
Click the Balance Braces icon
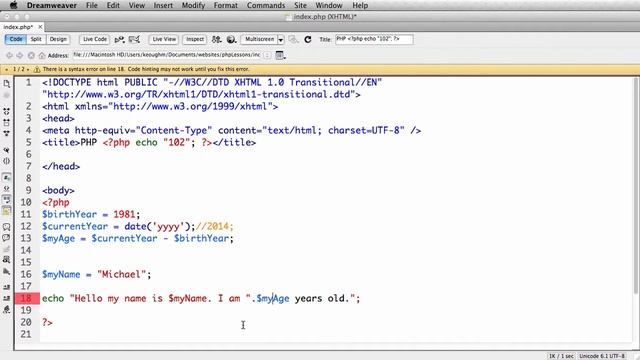(x=7, y=161)
